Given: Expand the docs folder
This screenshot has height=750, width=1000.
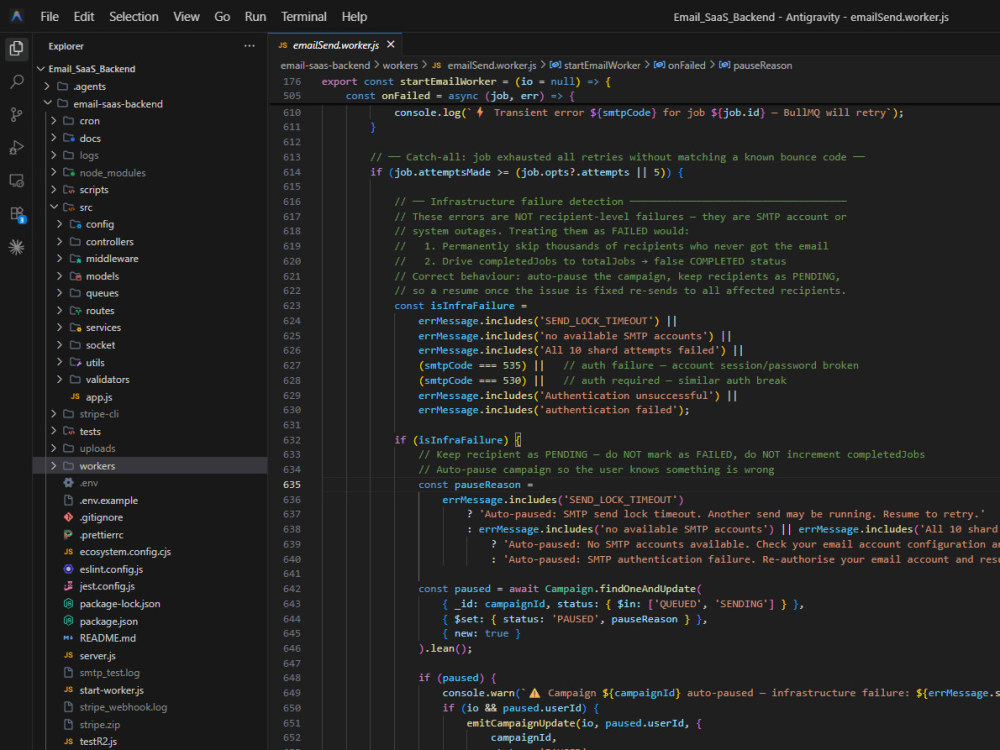Looking at the screenshot, I should click(x=90, y=138).
